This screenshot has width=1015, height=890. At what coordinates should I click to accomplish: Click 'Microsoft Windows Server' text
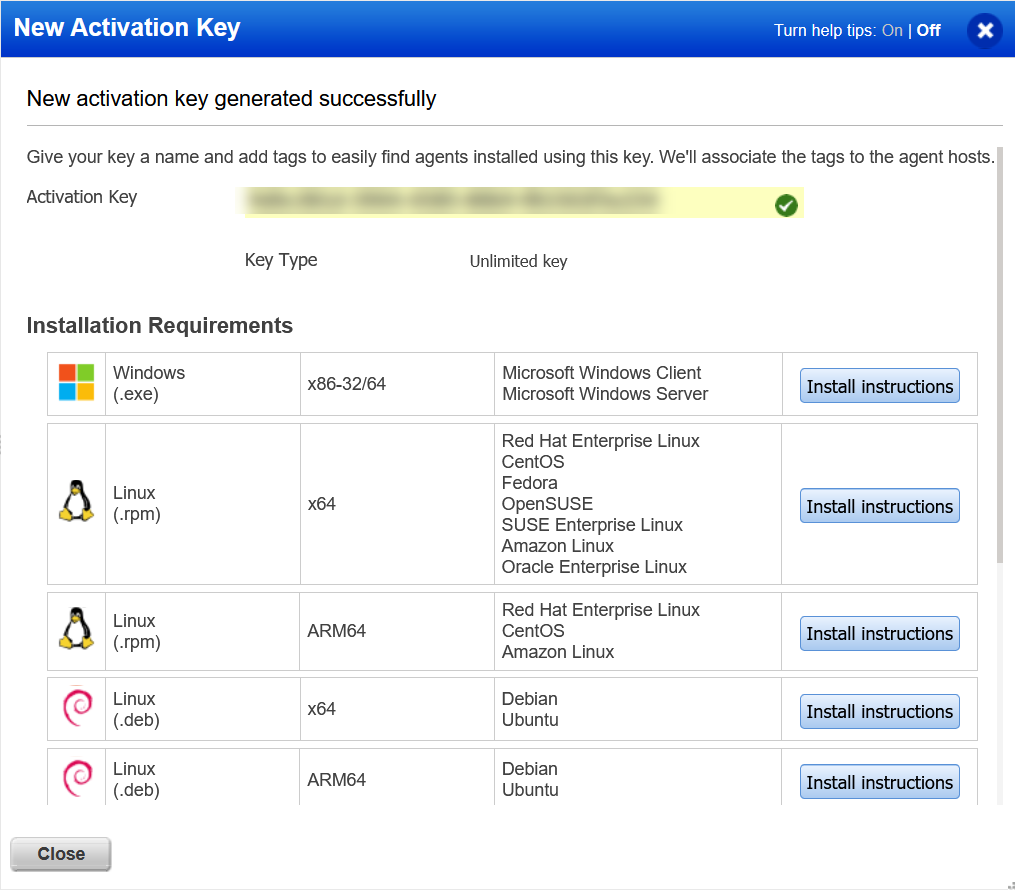(x=605, y=394)
